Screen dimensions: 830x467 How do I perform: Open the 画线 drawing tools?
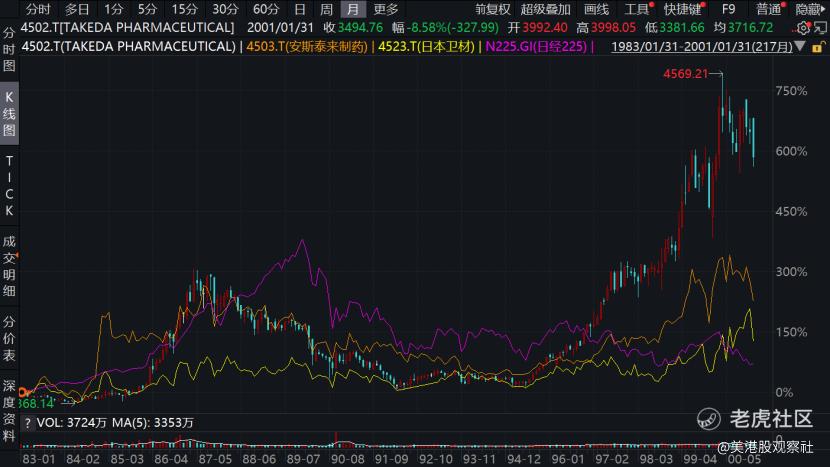pos(597,9)
